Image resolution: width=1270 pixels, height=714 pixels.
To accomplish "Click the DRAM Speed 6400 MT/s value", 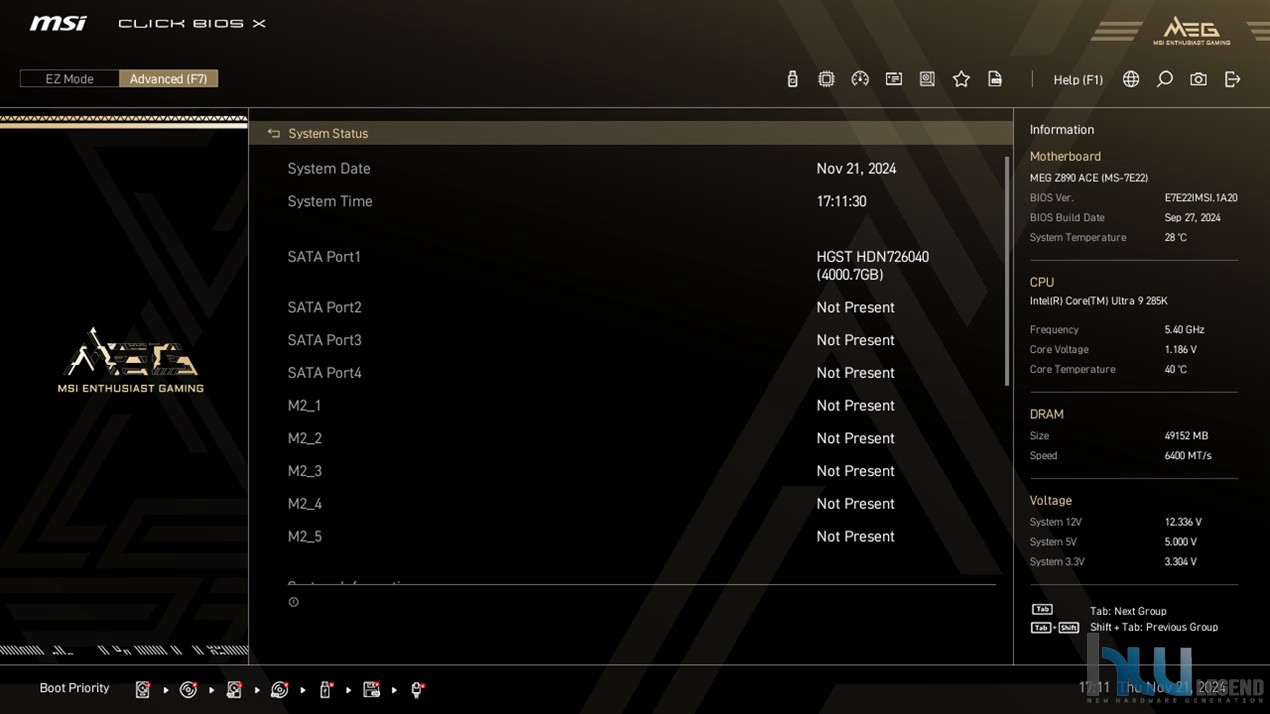I will 1188,456.
